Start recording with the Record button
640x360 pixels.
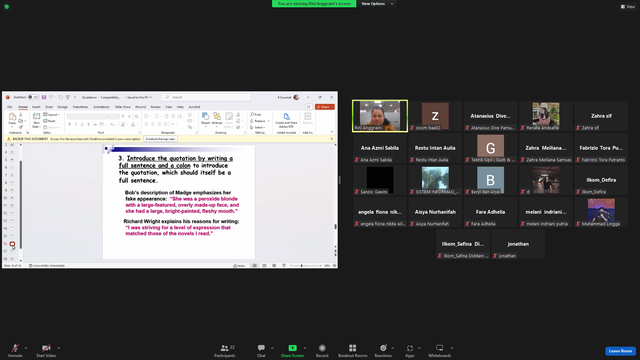(322, 350)
